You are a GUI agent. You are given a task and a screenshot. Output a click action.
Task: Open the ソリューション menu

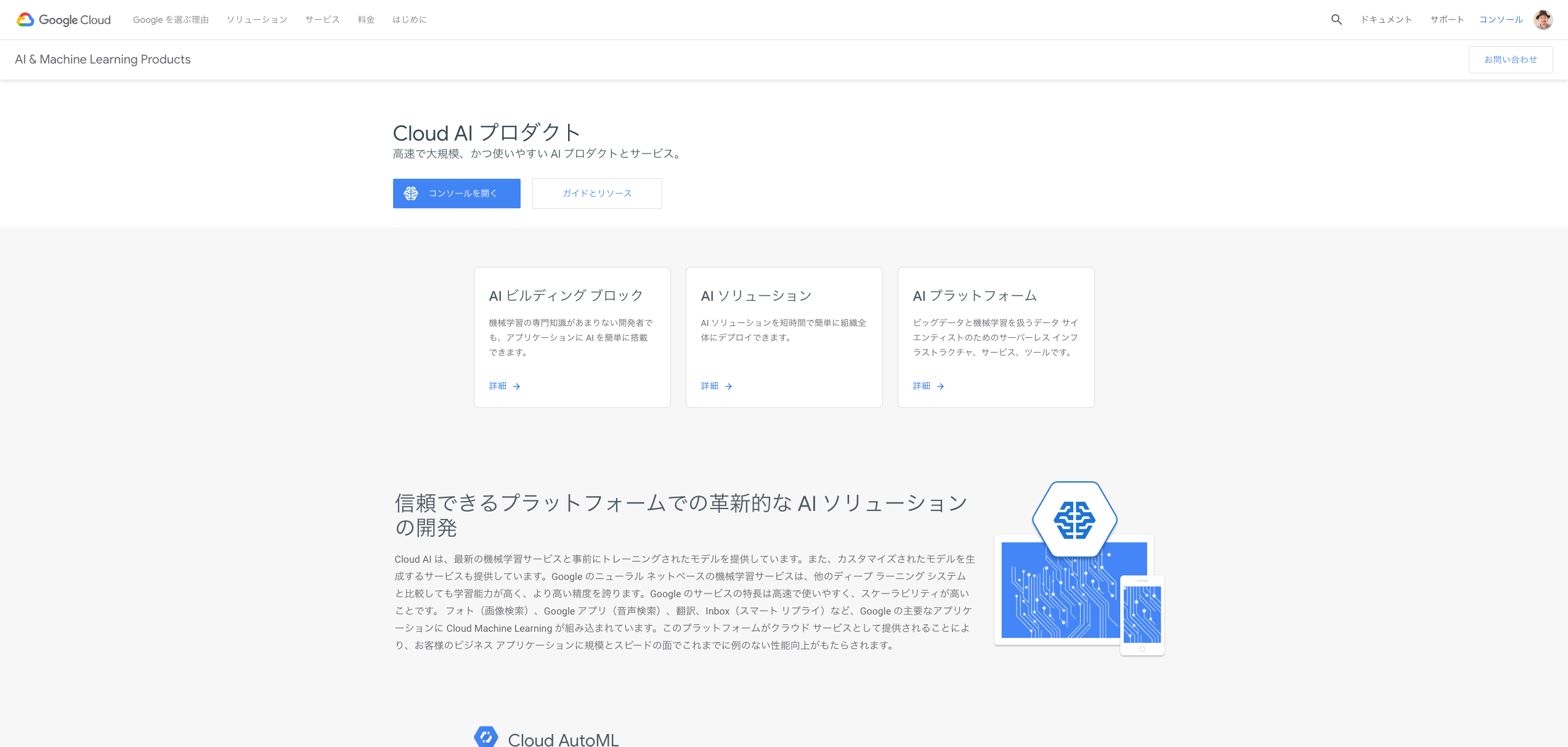(x=257, y=20)
